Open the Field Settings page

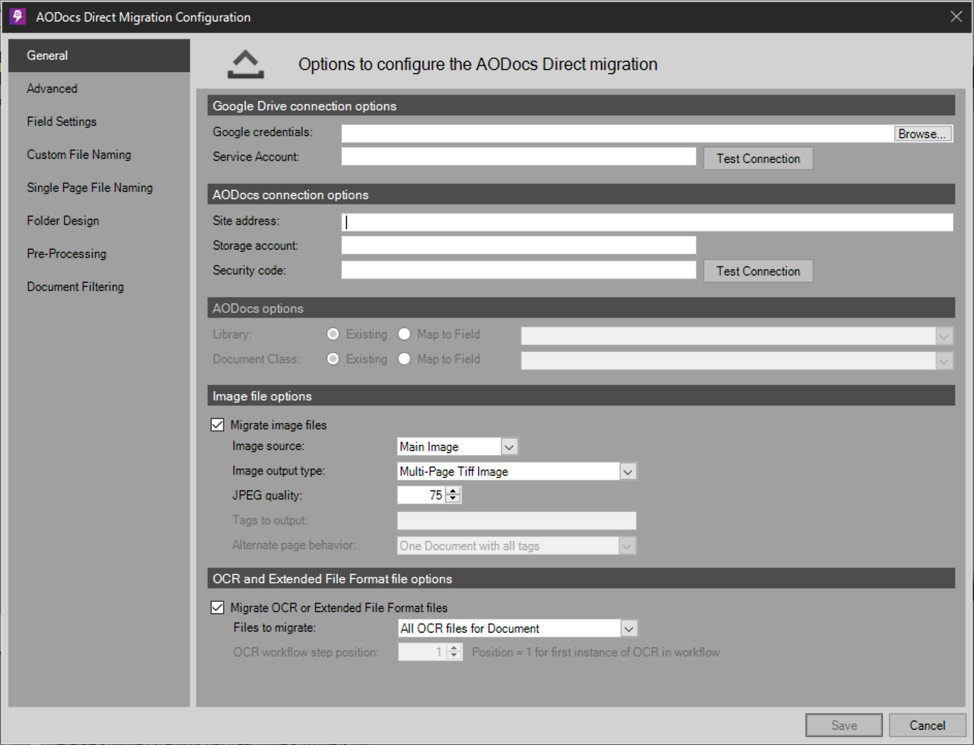(x=99, y=121)
